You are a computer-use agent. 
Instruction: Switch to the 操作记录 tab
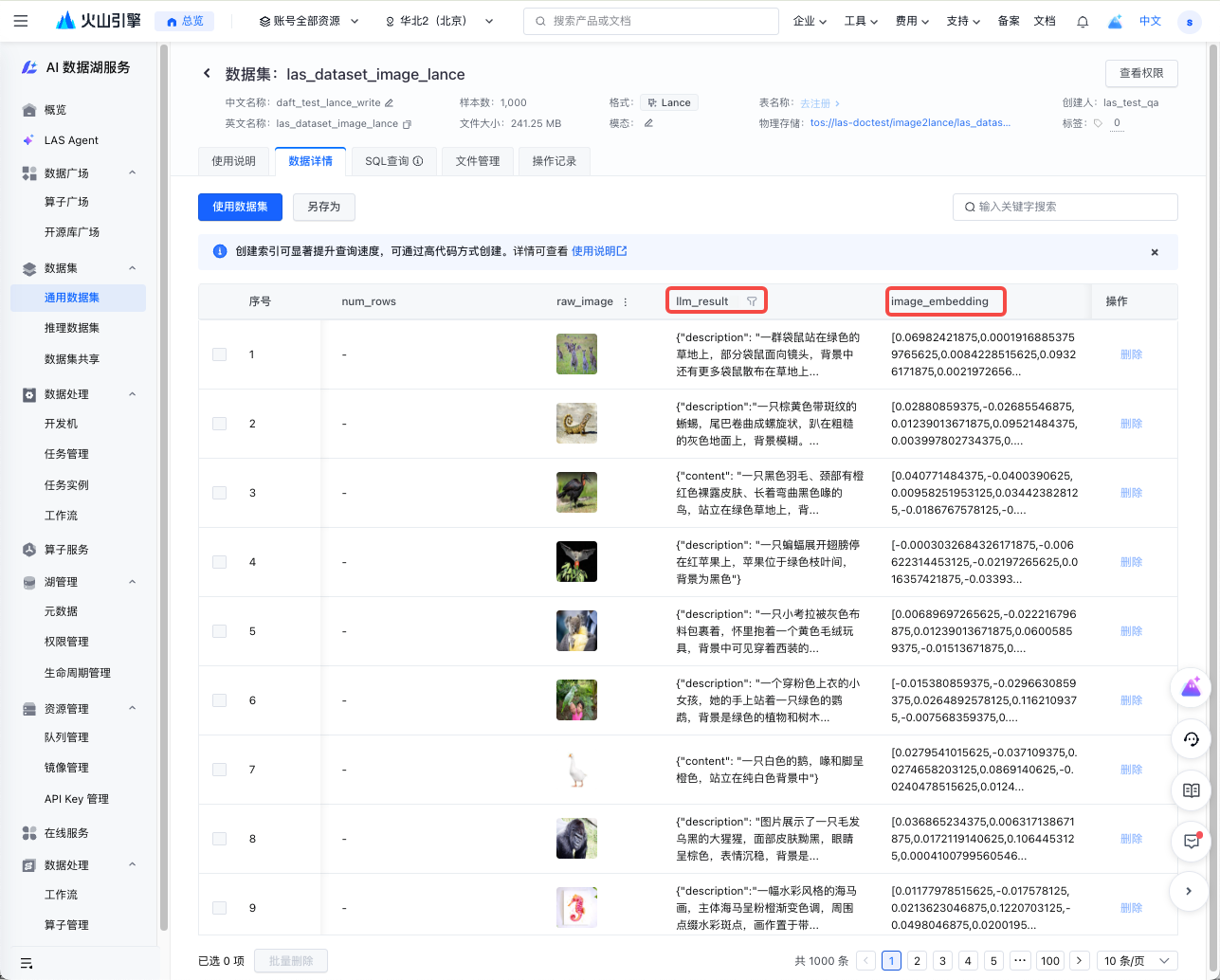[x=555, y=161]
